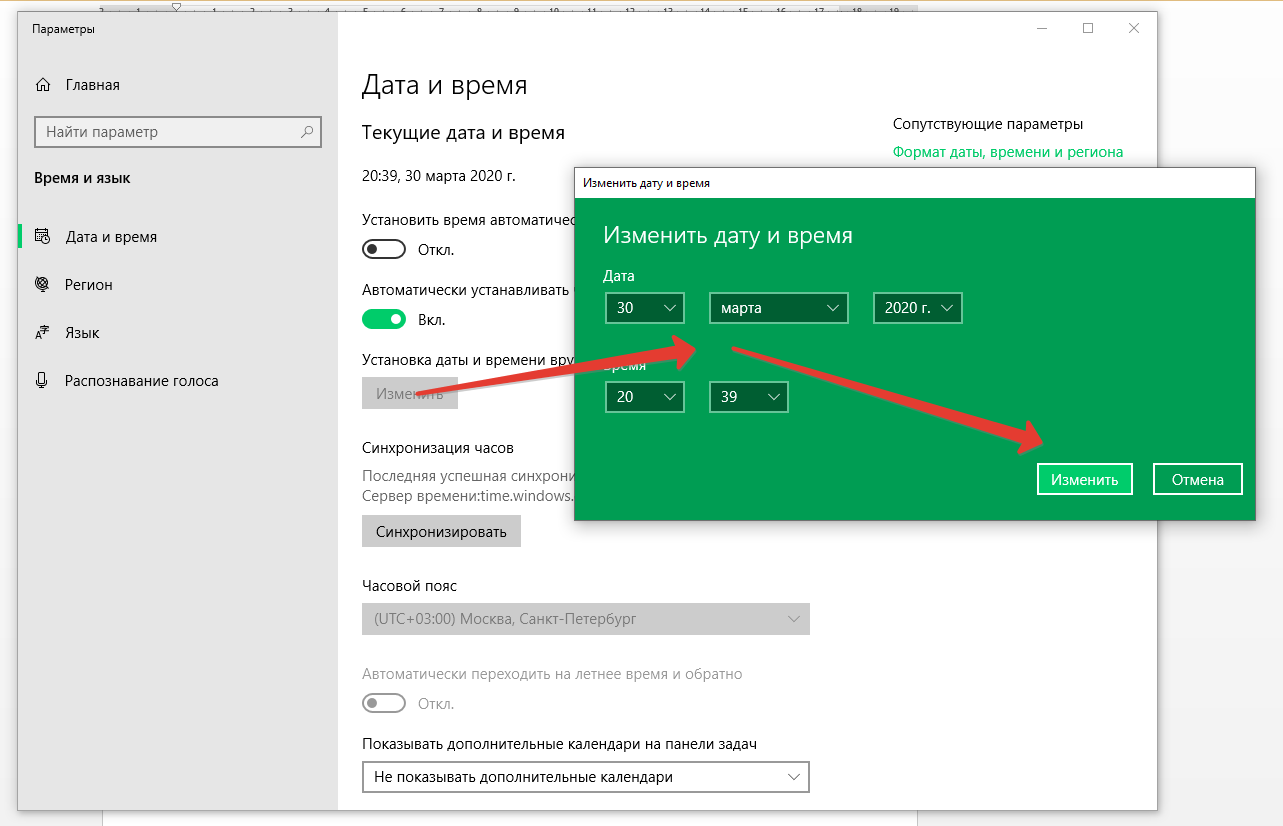Open the minutes dropdown showing 39
Viewport: 1283px width, 826px height.
point(749,397)
